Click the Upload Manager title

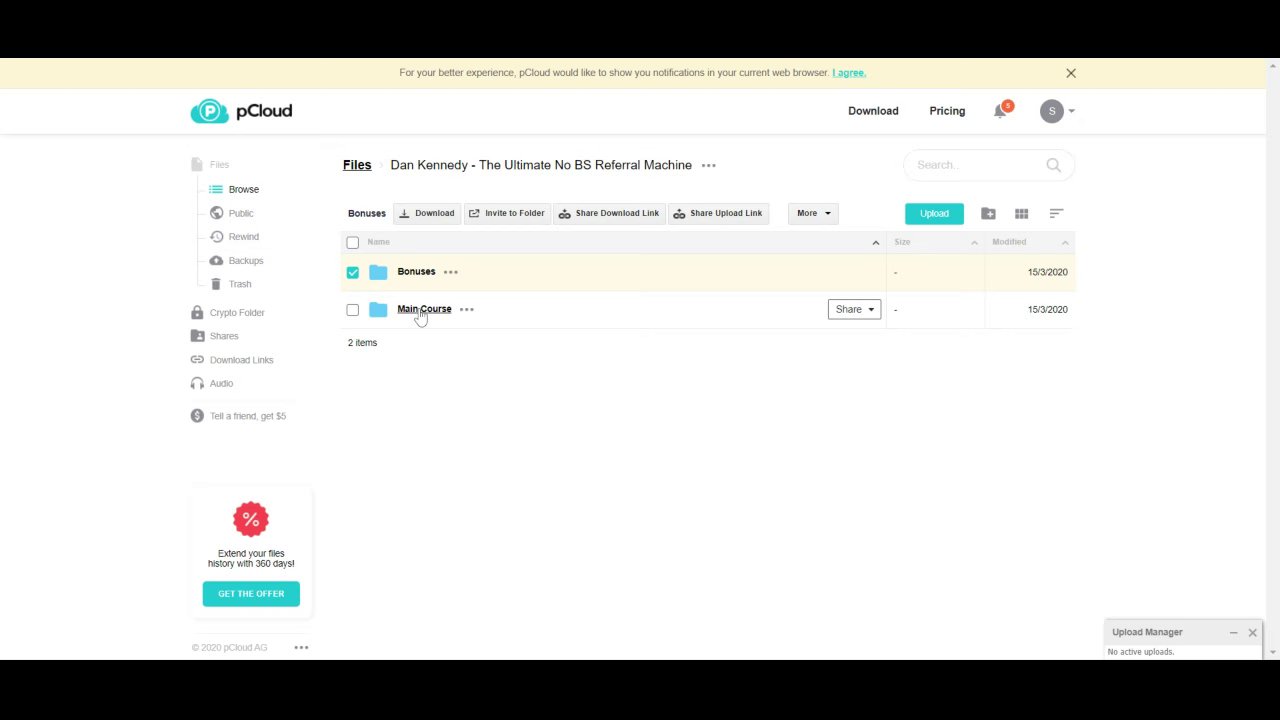tap(1147, 632)
